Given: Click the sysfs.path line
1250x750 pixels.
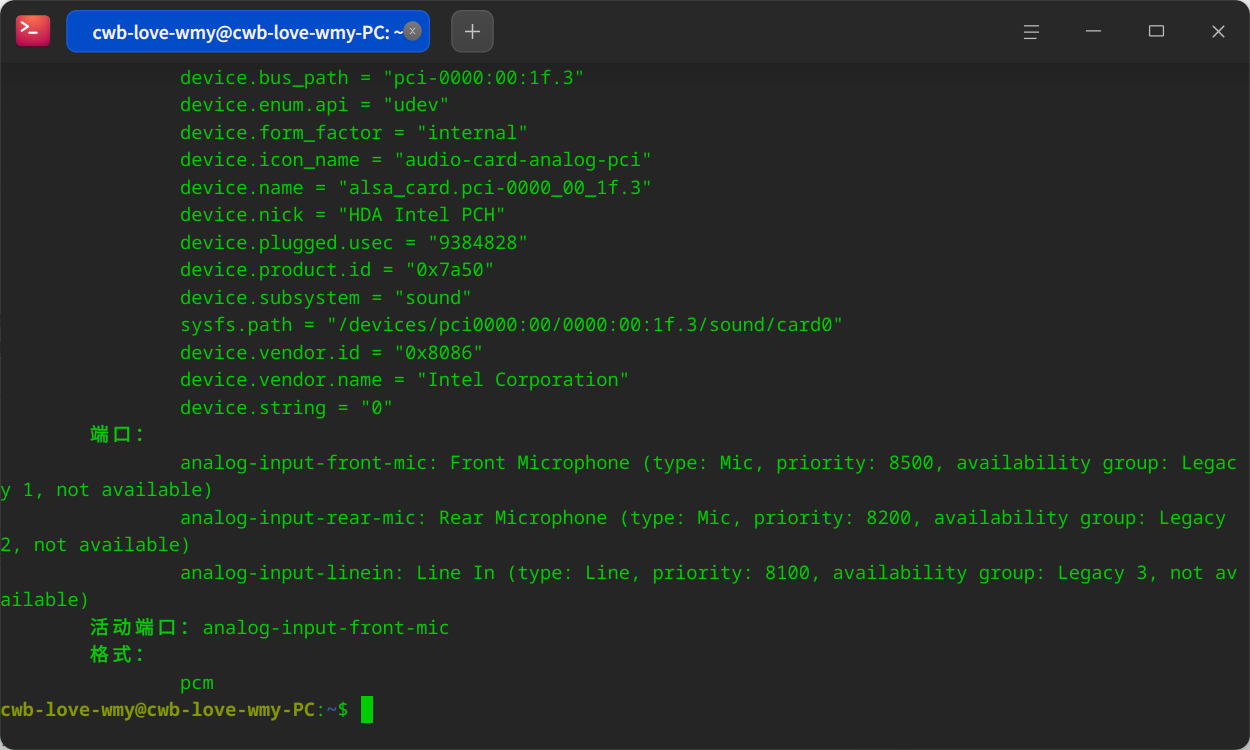Looking at the screenshot, I should pos(512,325).
